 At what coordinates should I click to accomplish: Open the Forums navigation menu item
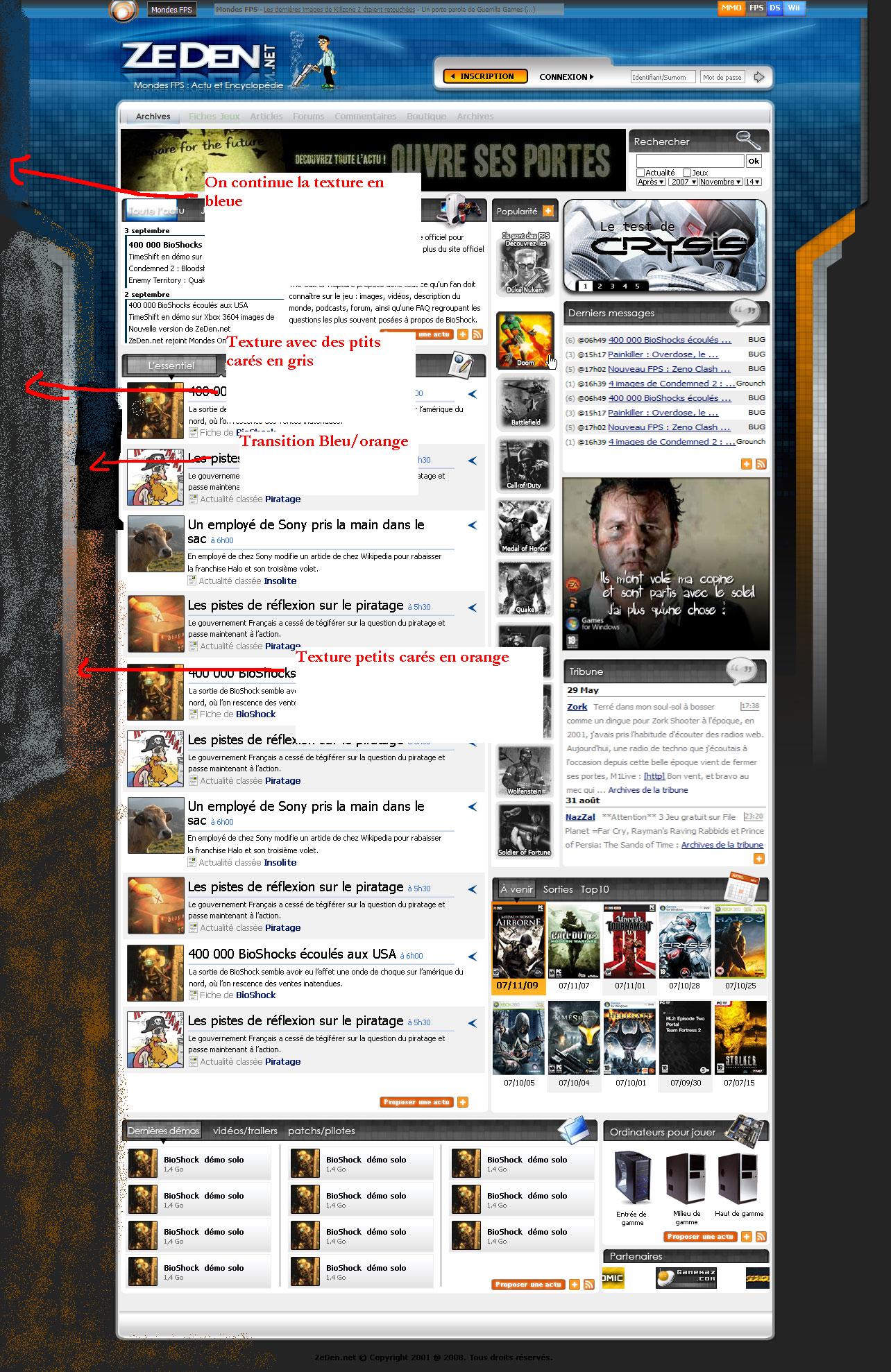click(x=308, y=117)
